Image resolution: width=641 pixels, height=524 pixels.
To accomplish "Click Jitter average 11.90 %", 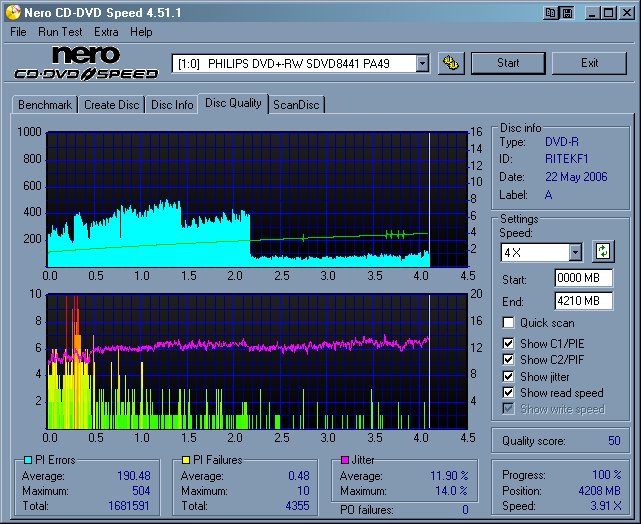I will (449, 476).
